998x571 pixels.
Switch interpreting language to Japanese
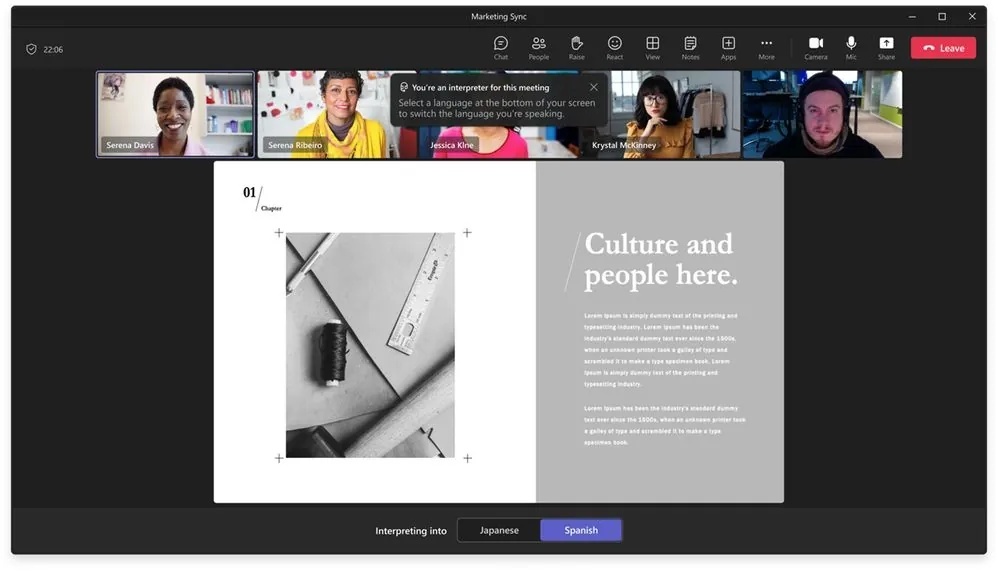[499, 530]
